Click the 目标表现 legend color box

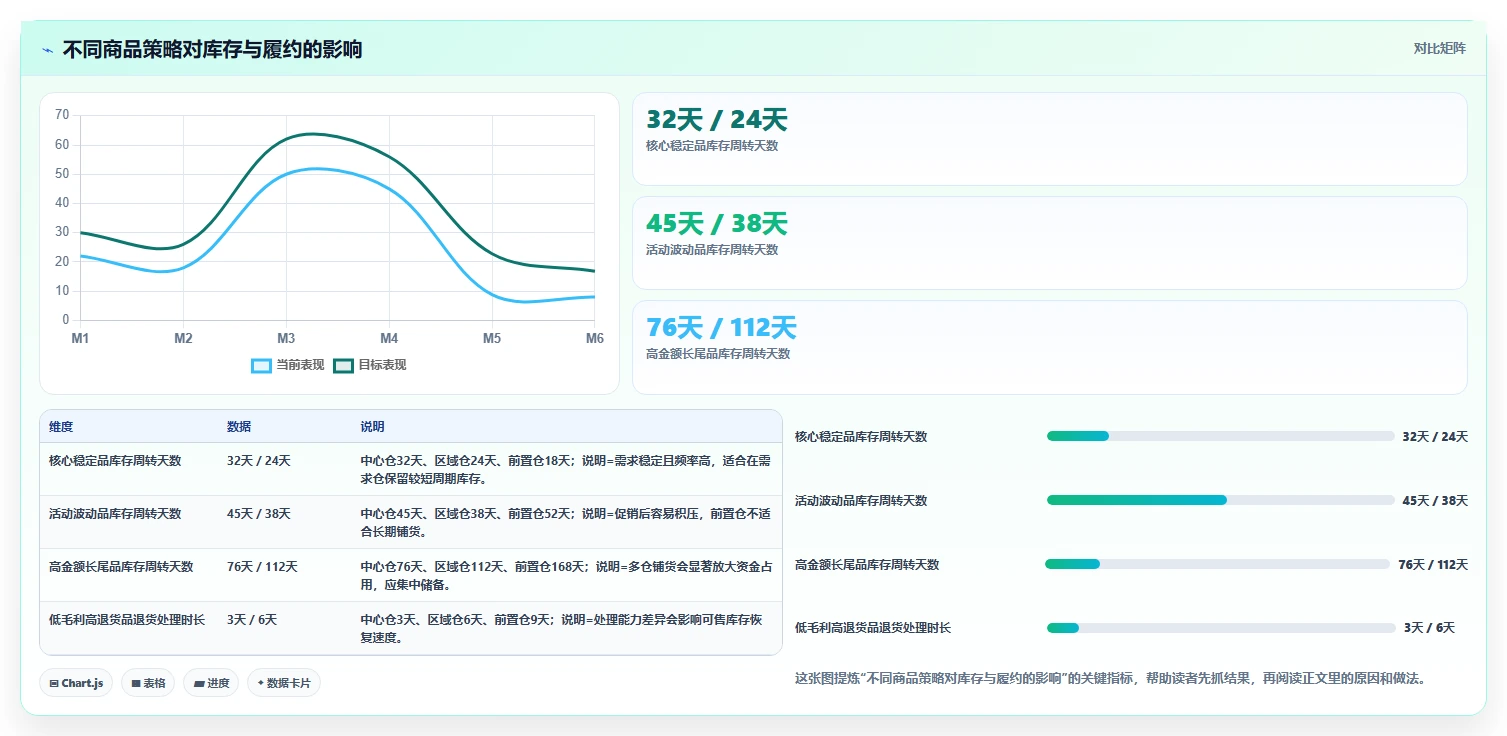click(343, 365)
